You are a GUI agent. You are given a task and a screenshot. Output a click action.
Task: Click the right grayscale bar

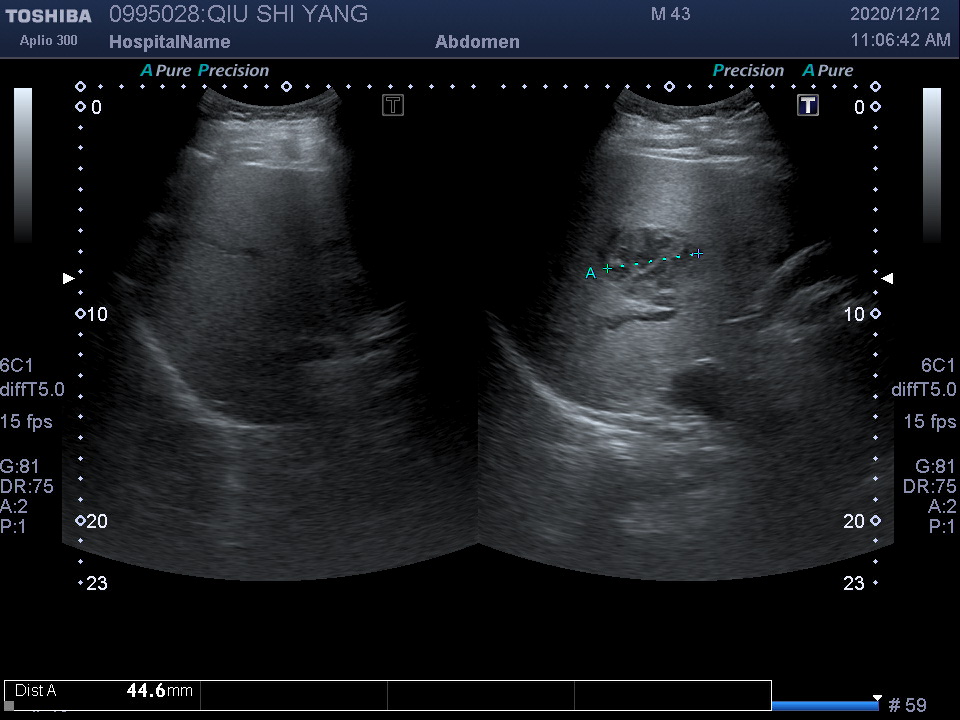point(932,165)
